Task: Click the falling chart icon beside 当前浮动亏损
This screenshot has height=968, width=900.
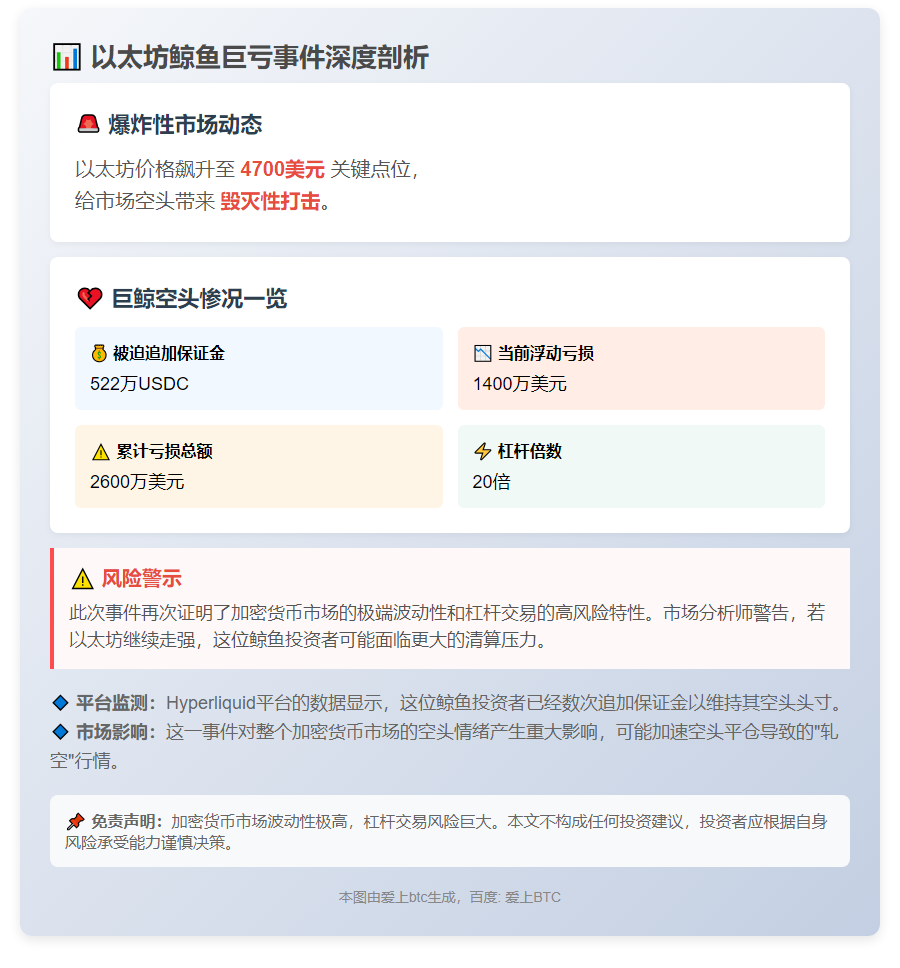Action: click(483, 353)
